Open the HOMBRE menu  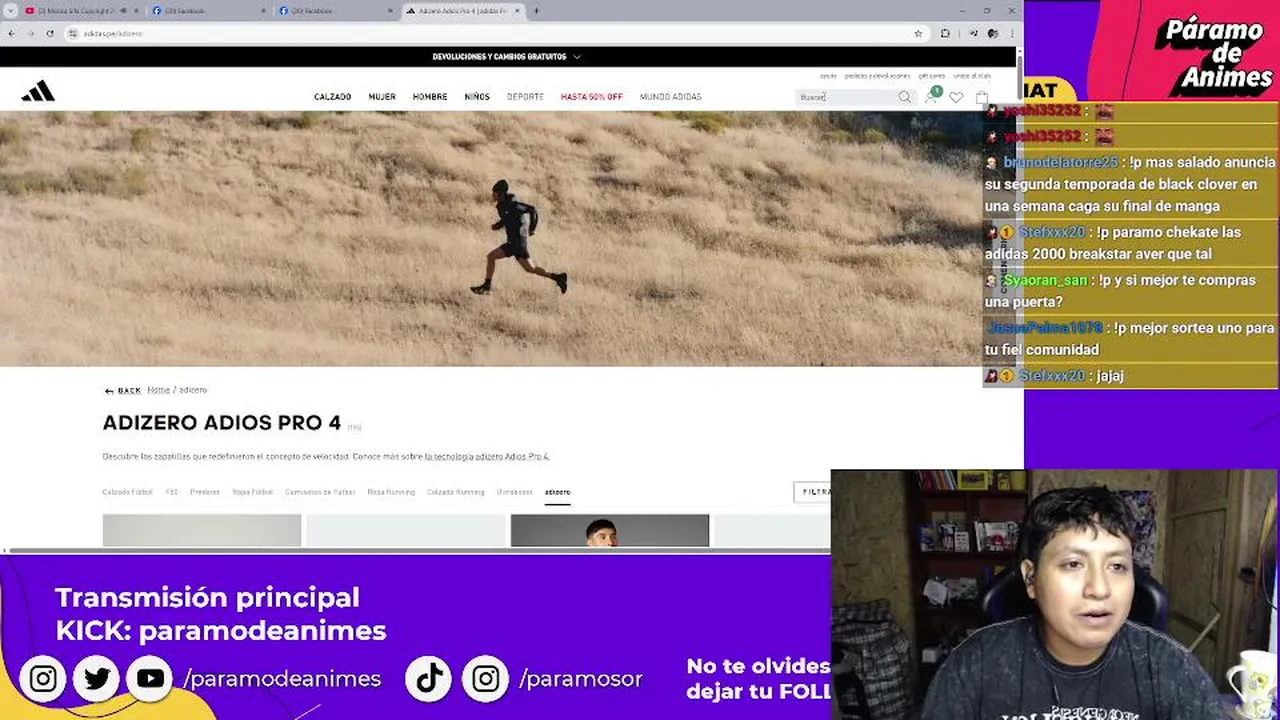(430, 97)
